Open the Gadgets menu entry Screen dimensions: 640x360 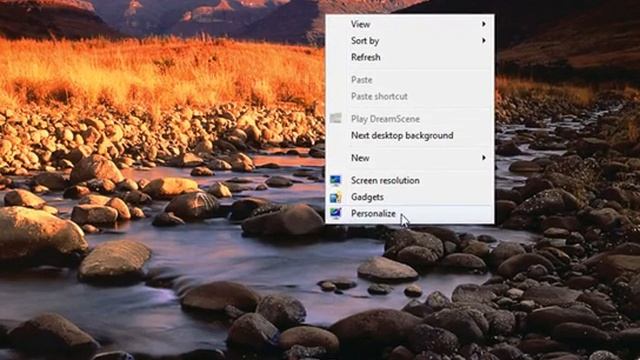click(x=409, y=197)
